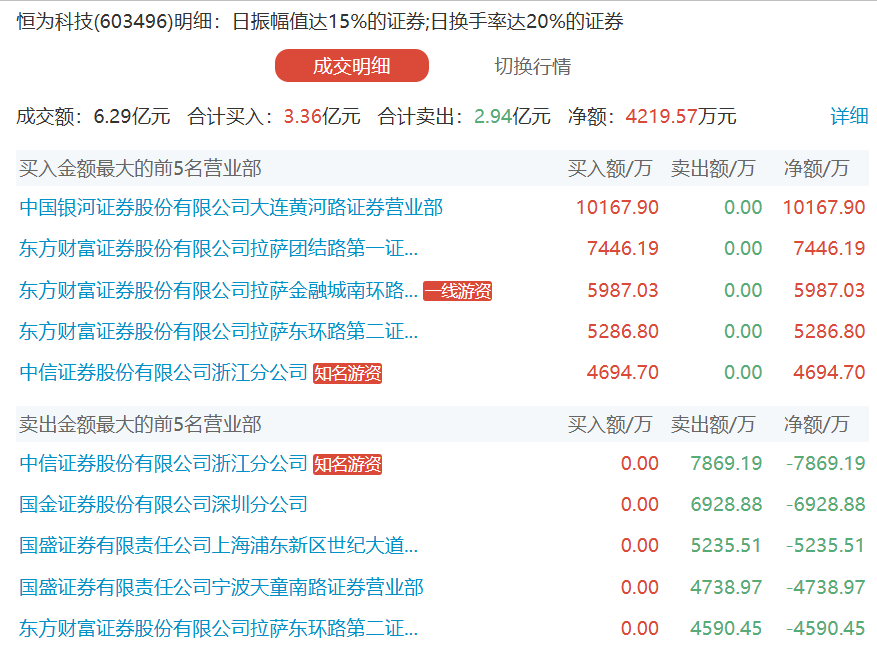Click 净额/万 column header in the sell table

[817, 424]
